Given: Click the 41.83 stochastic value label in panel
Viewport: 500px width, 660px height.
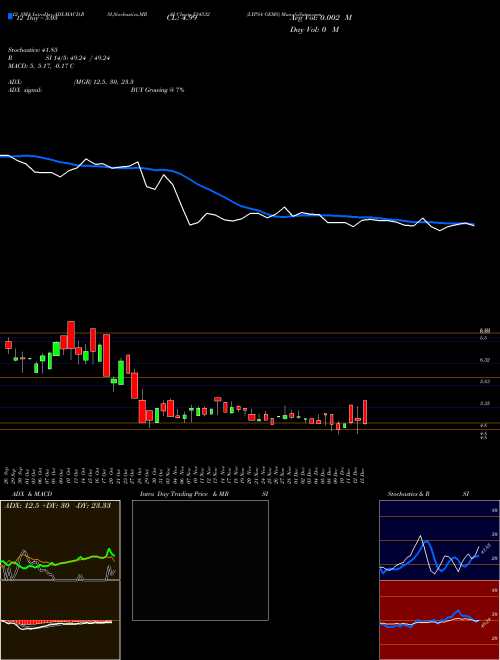Looking at the screenshot, I should tap(485, 549).
